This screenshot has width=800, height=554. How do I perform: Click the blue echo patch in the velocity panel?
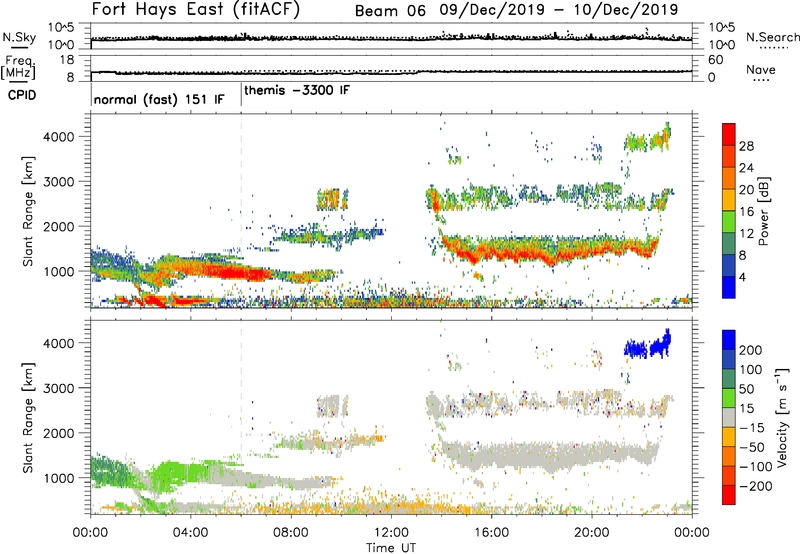(648, 347)
